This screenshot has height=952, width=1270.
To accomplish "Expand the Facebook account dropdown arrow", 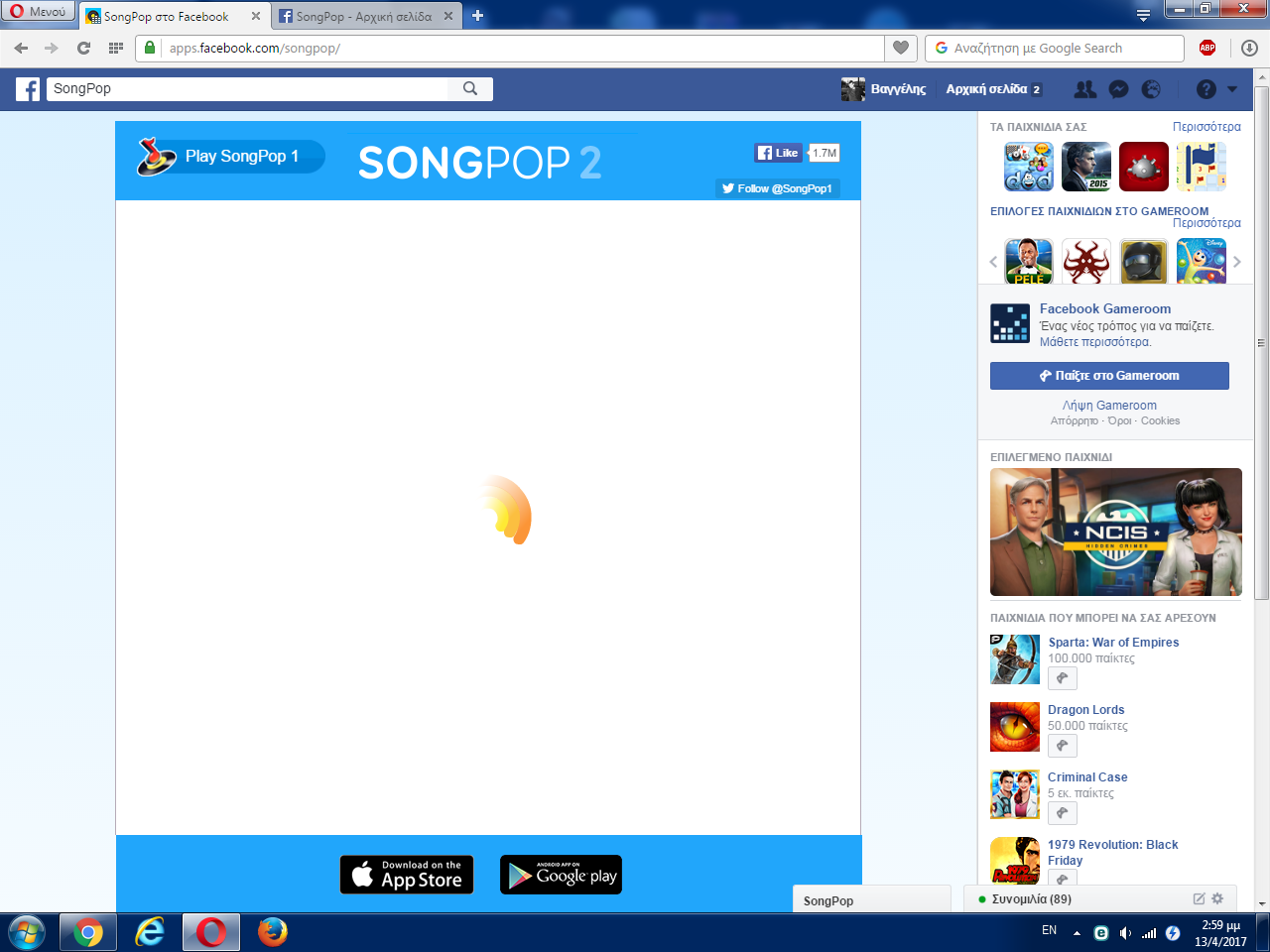I will (x=1232, y=89).
